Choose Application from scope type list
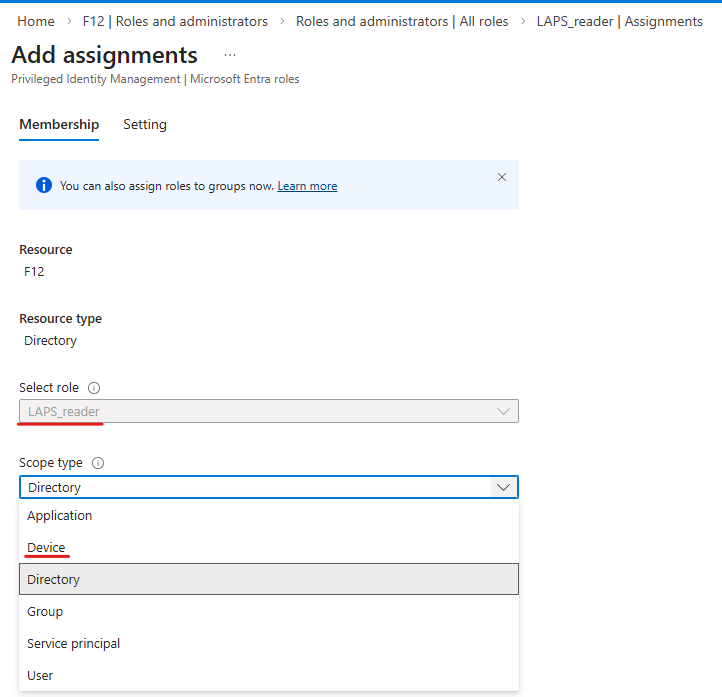Image resolution: width=722 pixels, height=697 pixels. click(60, 516)
